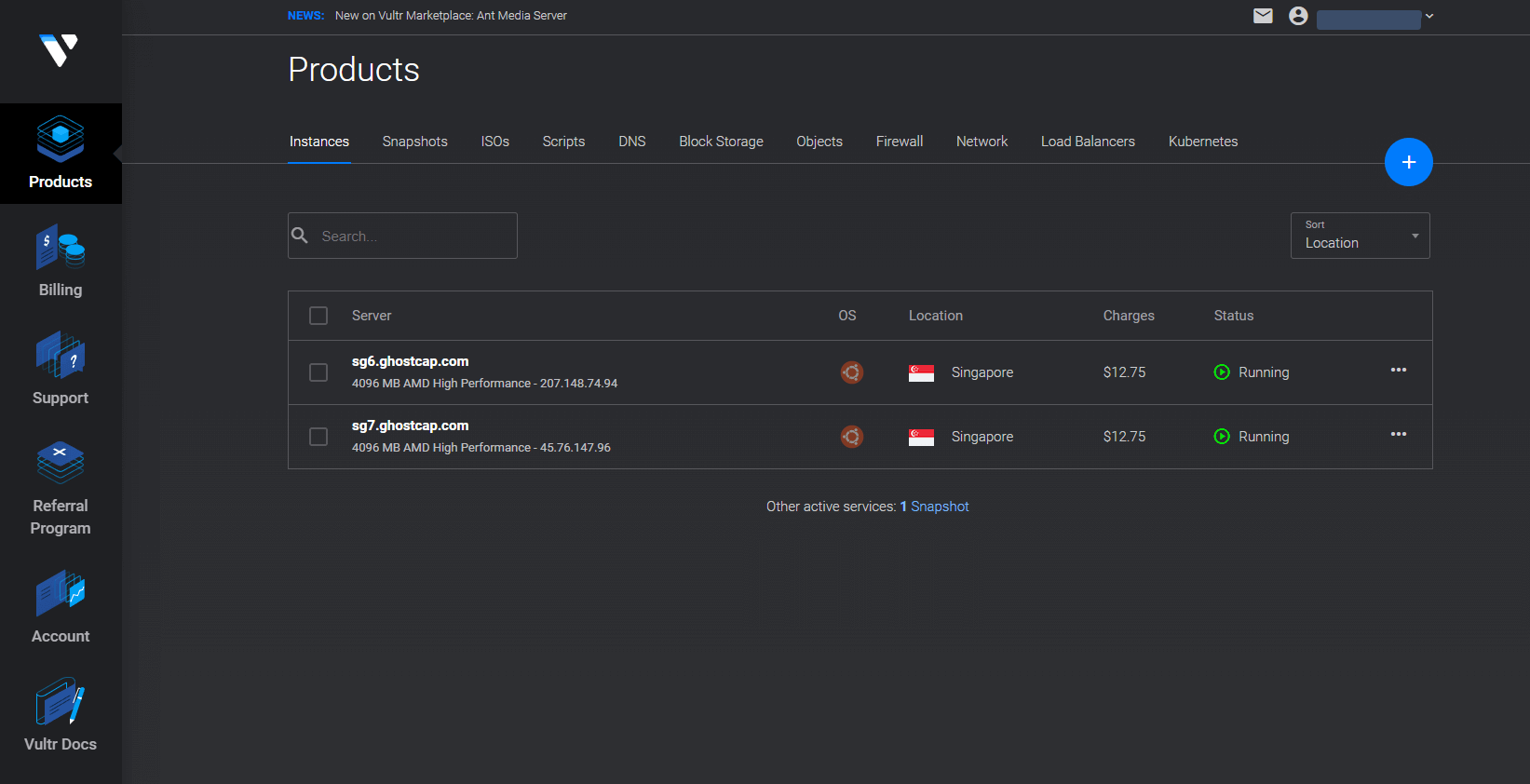Click the Singapore flag in sg6 row
This screenshot has height=784, width=1530.
pyautogui.click(x=921, y=372)
